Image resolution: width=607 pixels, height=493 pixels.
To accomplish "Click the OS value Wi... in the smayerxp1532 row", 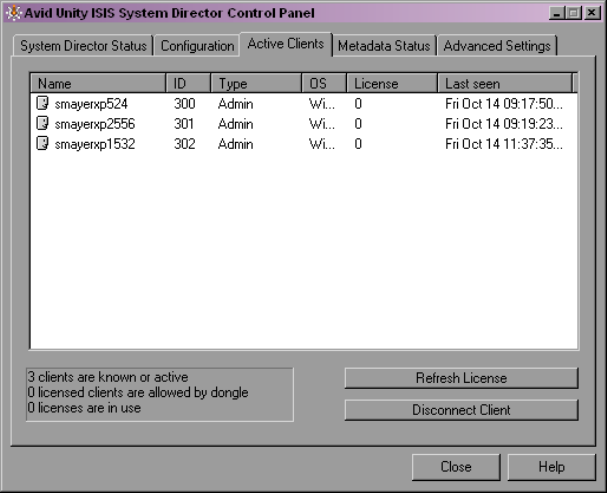I will (x=322, y=144).
